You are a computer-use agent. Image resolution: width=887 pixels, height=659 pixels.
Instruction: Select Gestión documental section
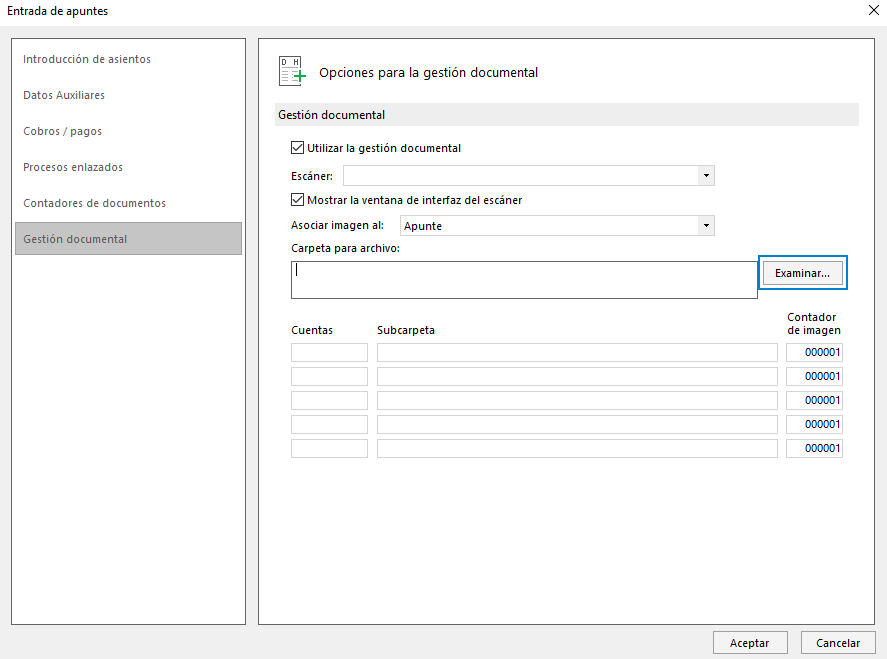click(x=128, y=239)
